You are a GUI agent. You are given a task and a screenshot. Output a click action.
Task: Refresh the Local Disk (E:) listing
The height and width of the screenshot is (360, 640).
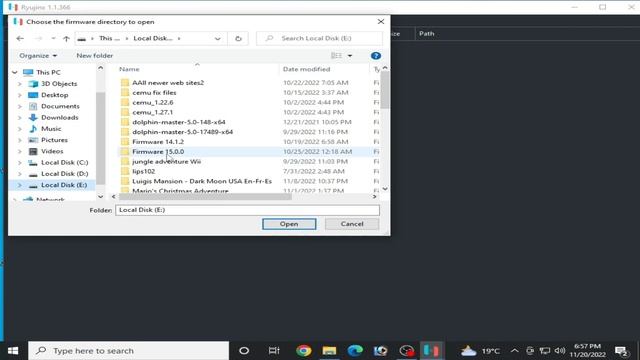click(238, 38)
